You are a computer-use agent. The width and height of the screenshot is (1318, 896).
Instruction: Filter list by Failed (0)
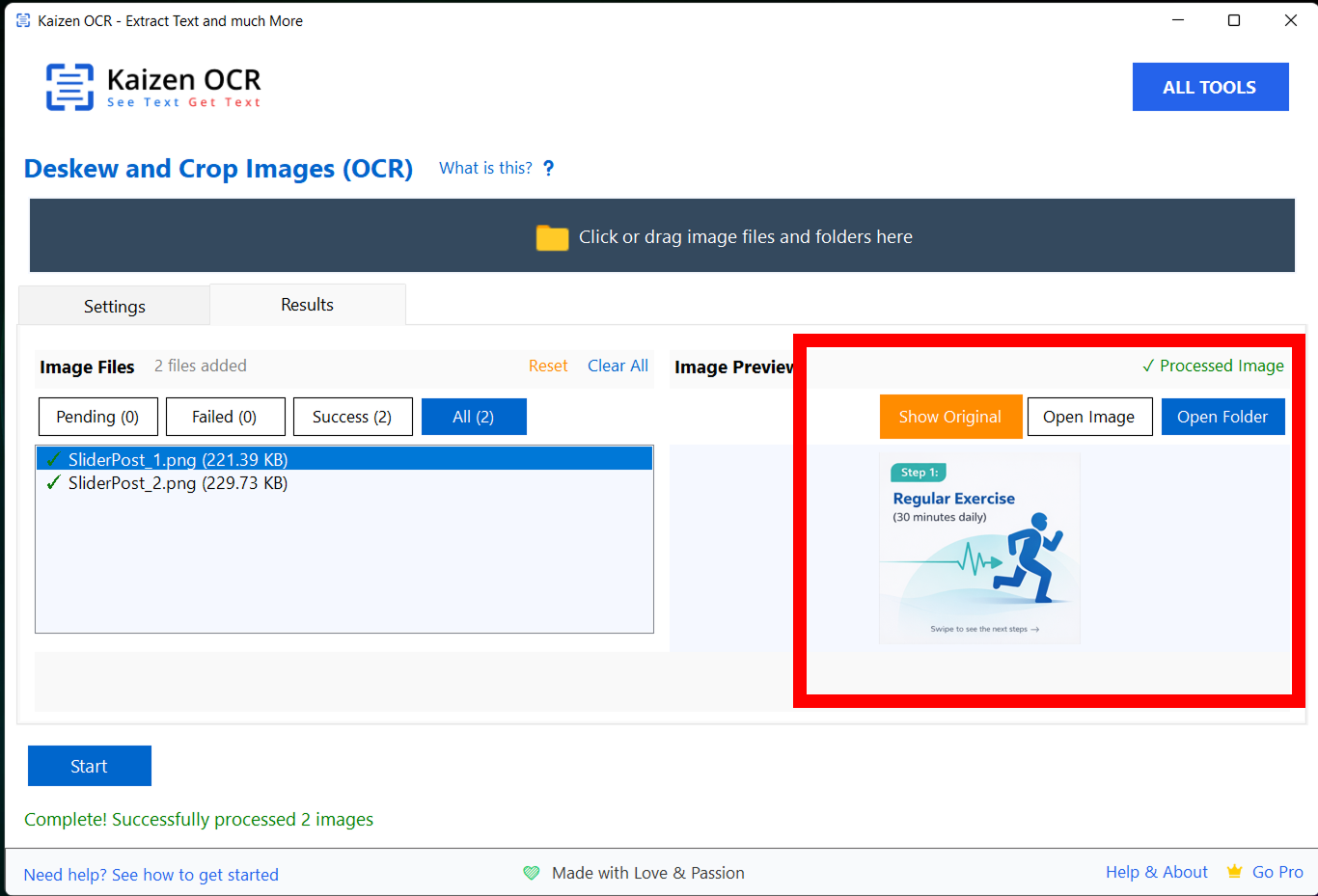click(x=225, y=417)
